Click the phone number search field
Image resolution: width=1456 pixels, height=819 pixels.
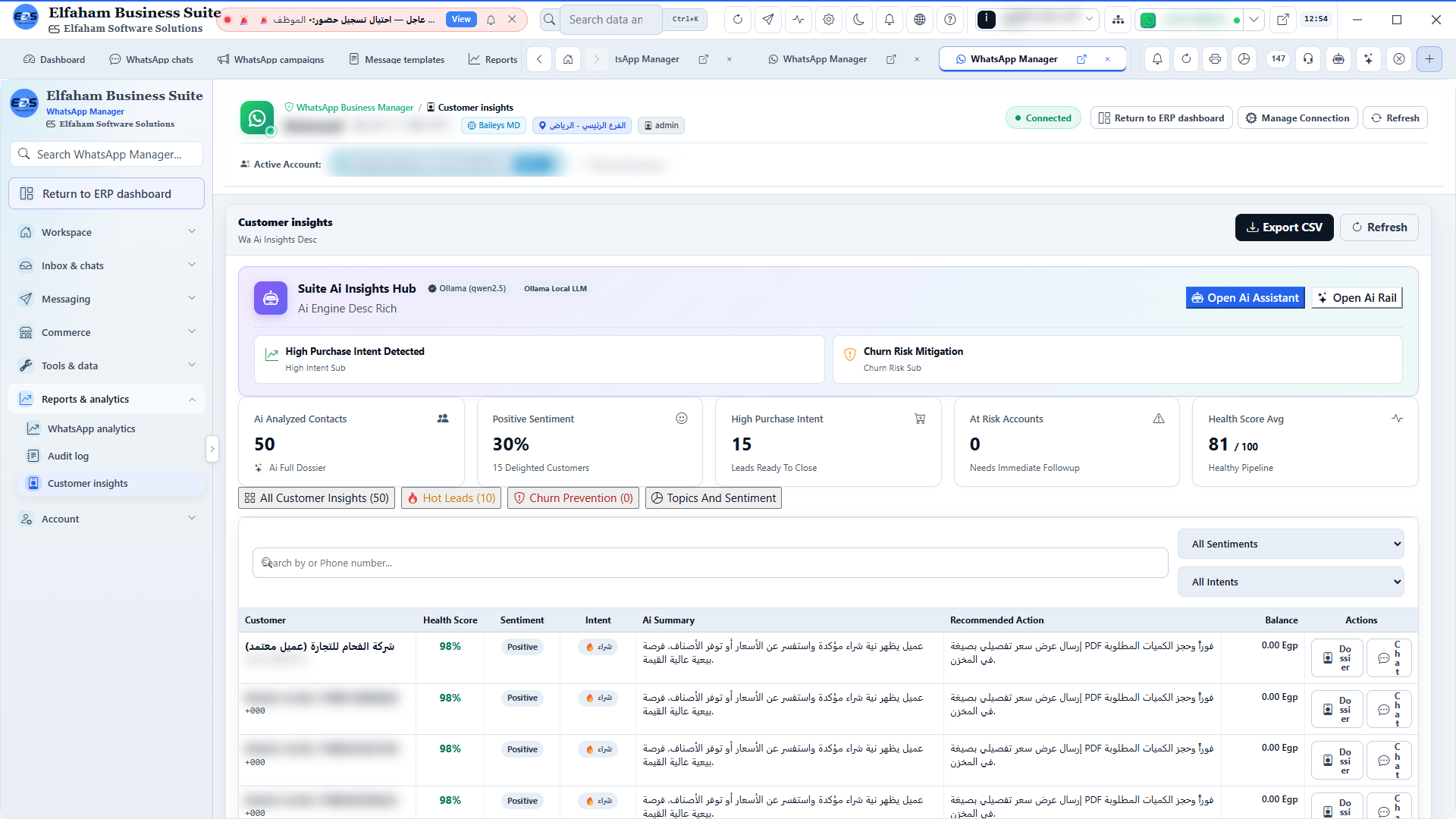(x=710, y=563)
